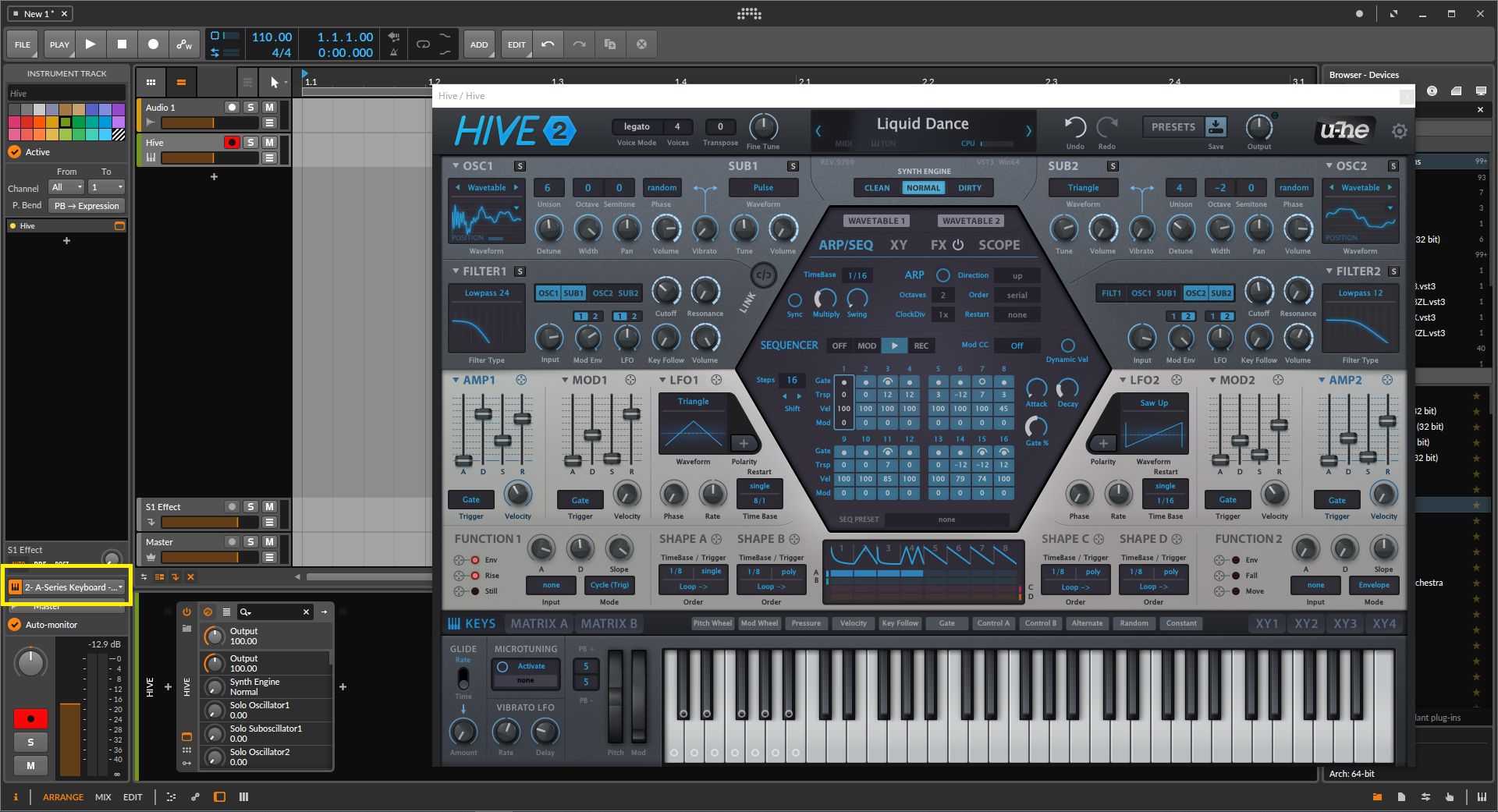Open the LFO1 settings gear icon
Viewport: 1498px width, 812px height.
(x=716, y=380)
